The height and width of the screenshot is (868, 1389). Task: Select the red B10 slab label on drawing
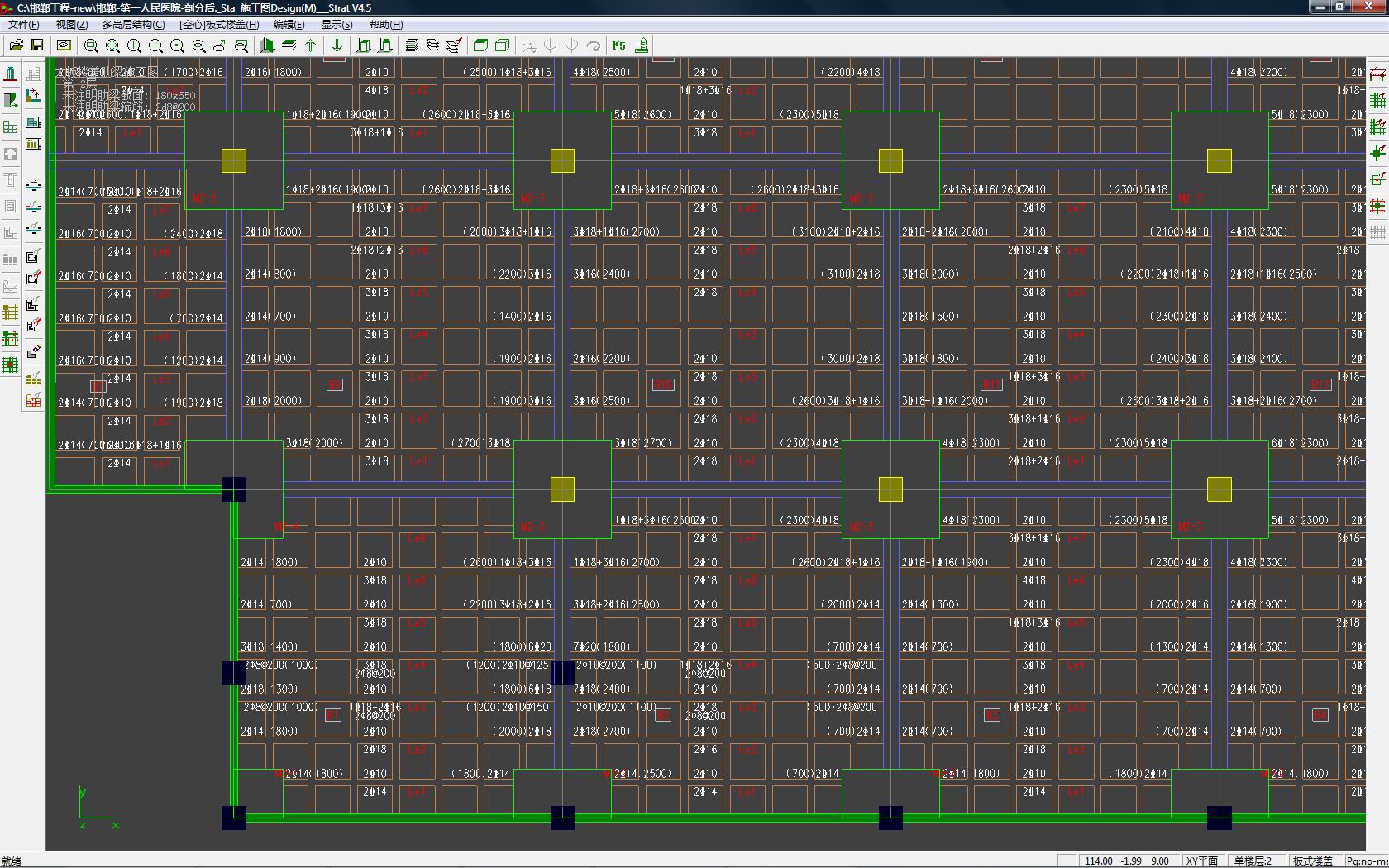(x=663, y=384)
